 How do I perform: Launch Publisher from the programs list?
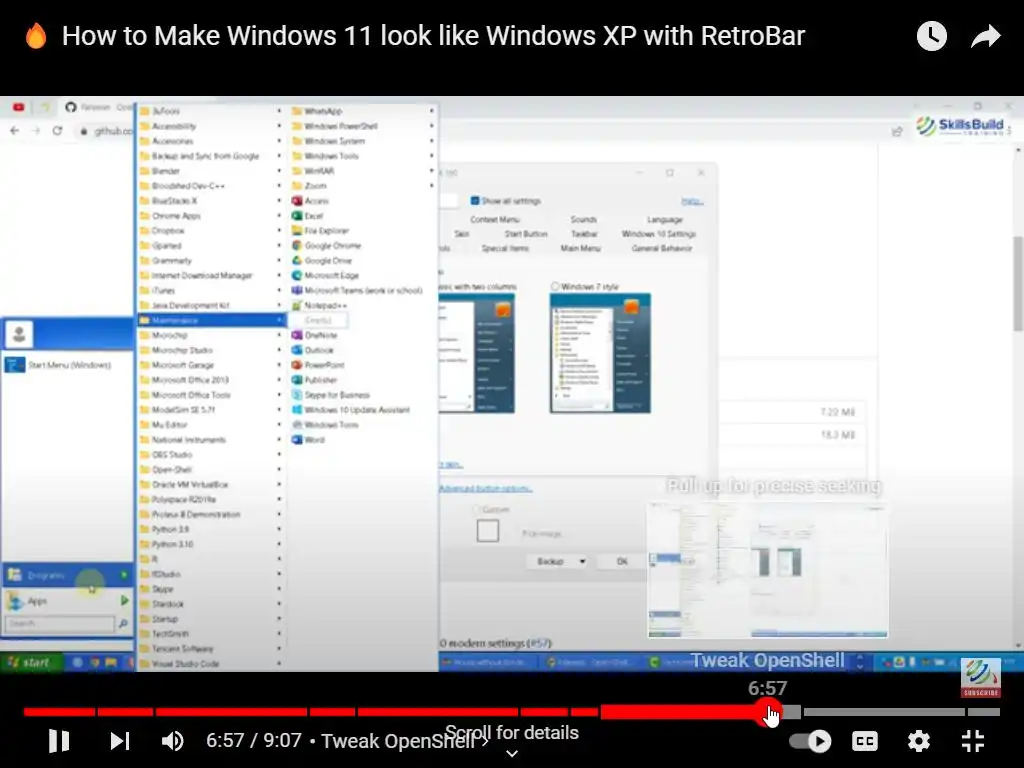coord(362,380)
